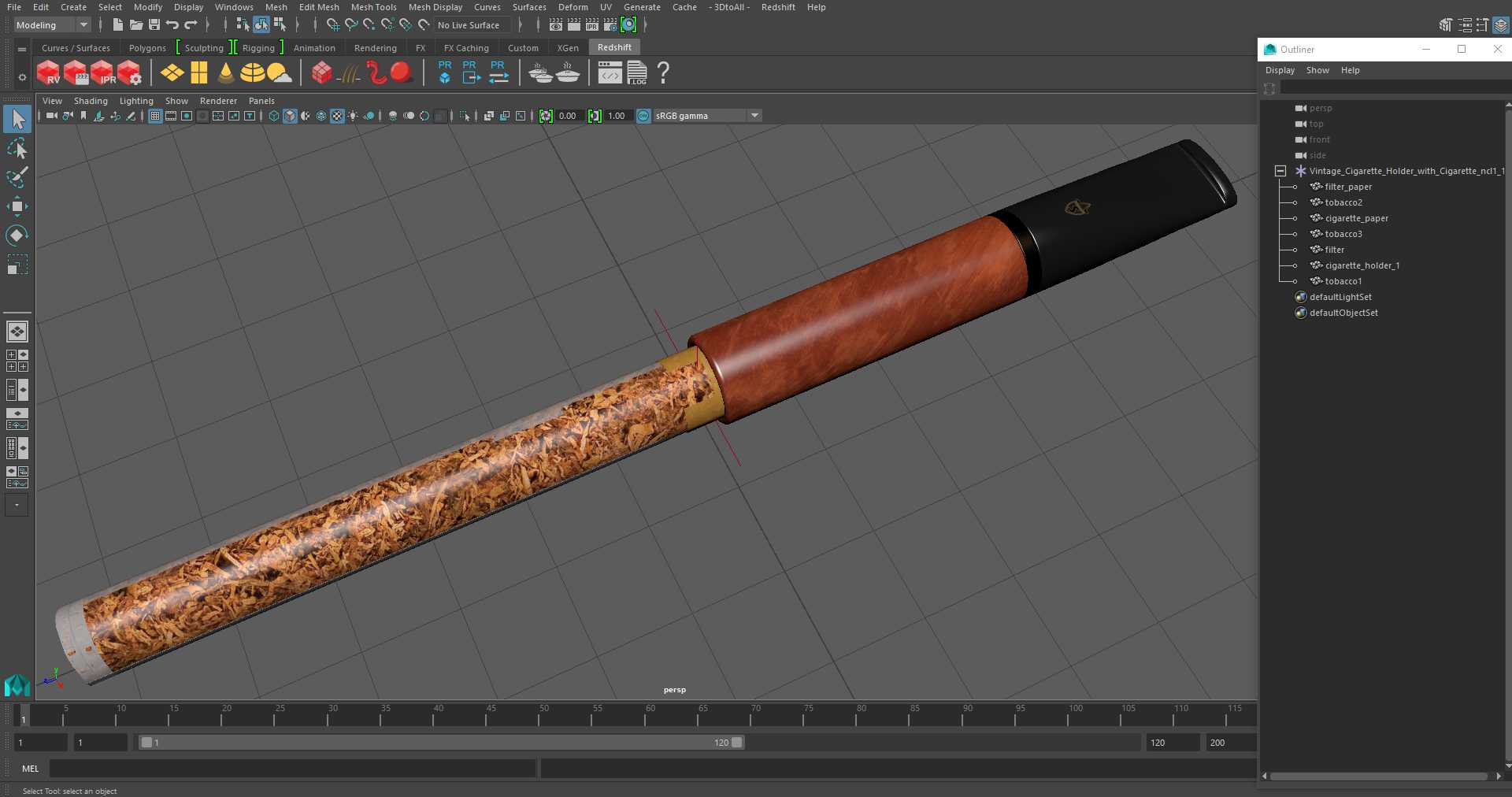Select defaultLightSet in the Outliner
This screenshot has height=797, width=1512.
click(1340, 297)
